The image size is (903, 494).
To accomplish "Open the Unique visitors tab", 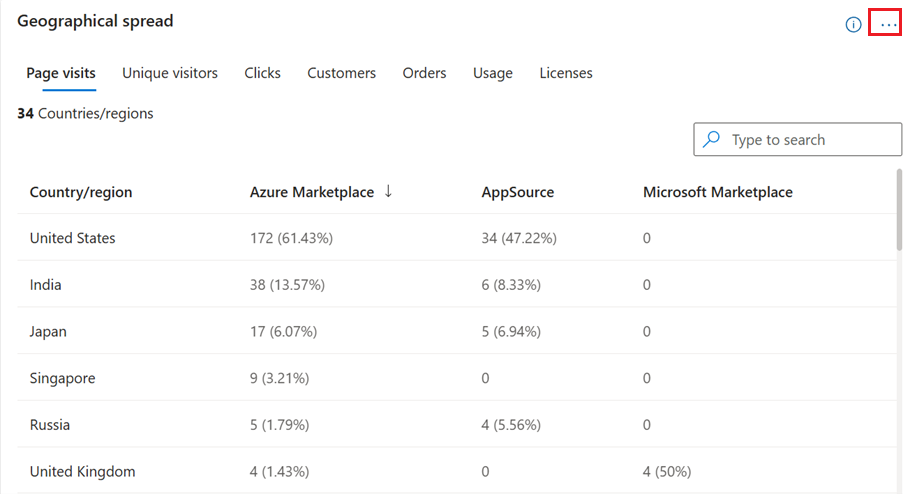I will (x=170, y=73).
